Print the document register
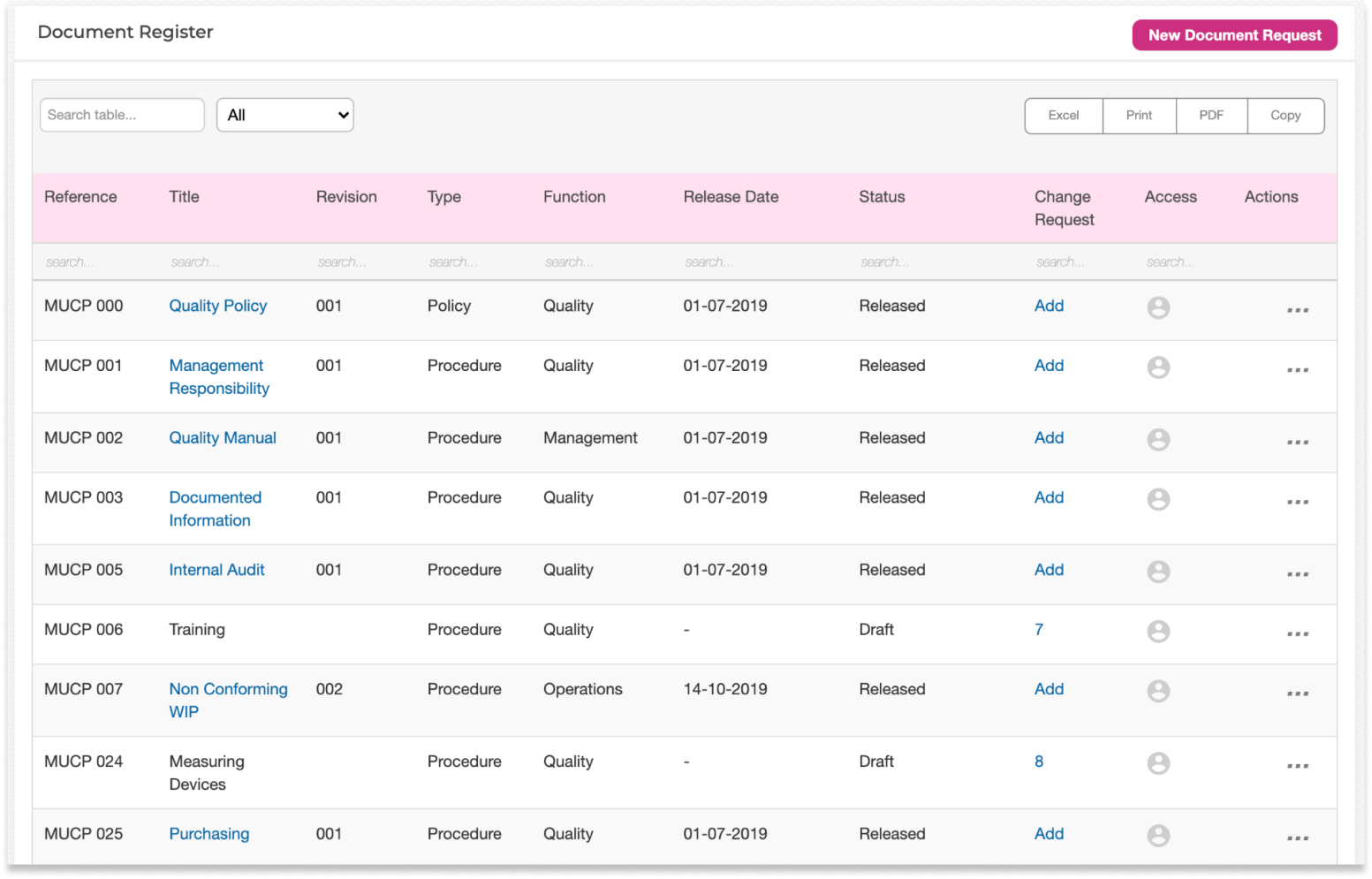This screenshot has height=879, width=1372. [x=1139, y=116]
